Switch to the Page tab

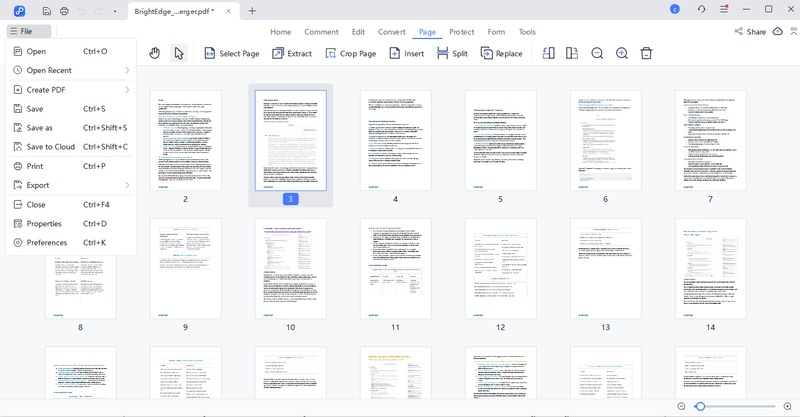click(x=428, y=32)
